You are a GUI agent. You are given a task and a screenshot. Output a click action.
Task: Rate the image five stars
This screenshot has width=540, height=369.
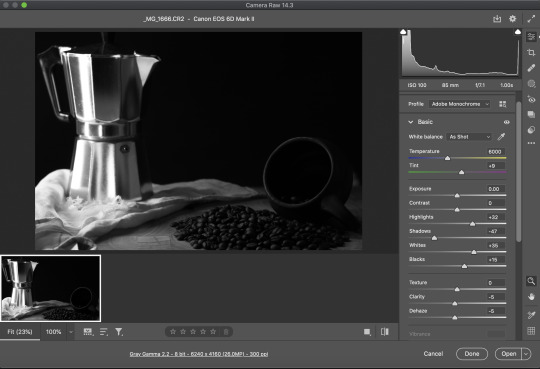213,332
